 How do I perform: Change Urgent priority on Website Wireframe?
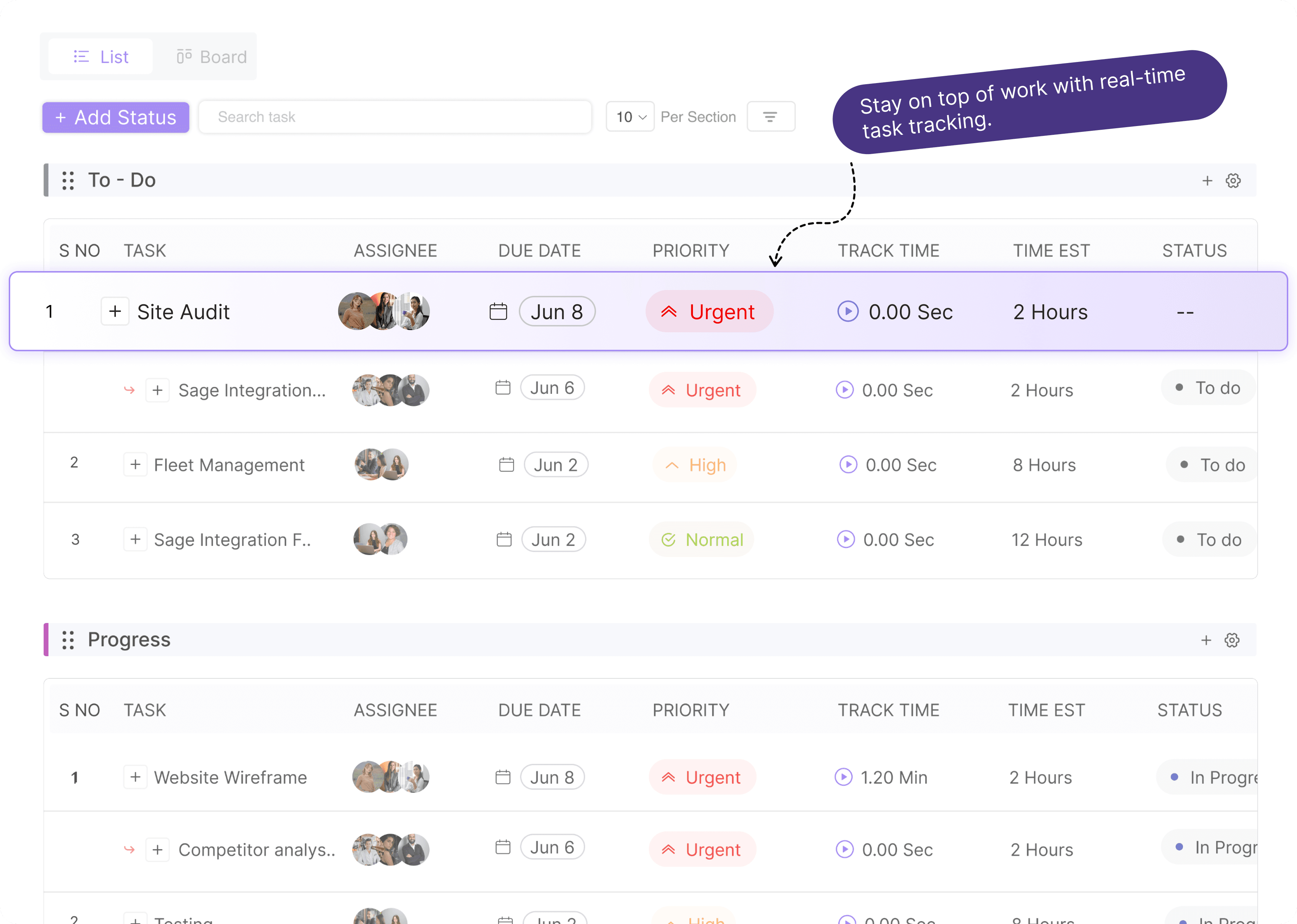[702, 777]
